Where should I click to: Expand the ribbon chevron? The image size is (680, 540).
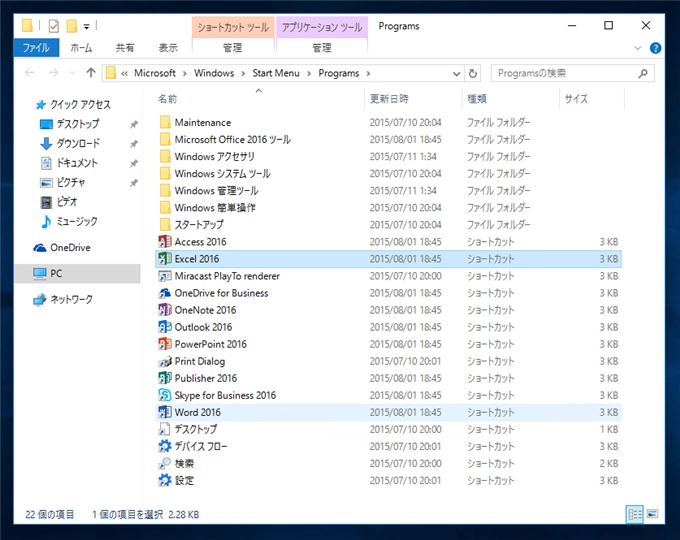pyautogui.click(x=638, y=48)
